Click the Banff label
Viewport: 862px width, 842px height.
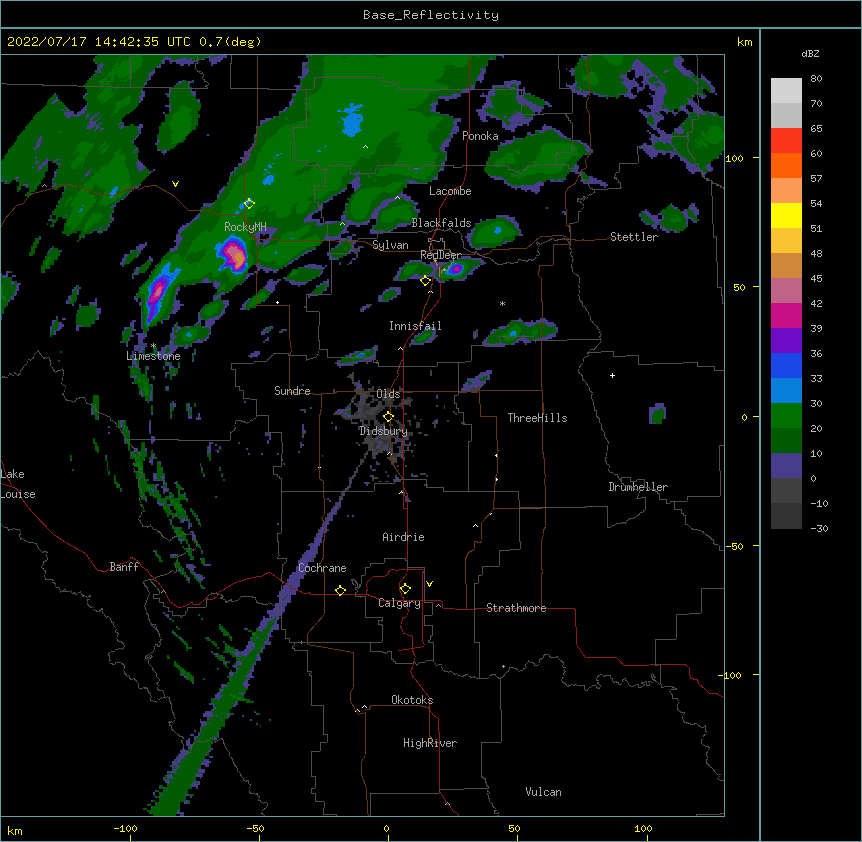[124, 567]
